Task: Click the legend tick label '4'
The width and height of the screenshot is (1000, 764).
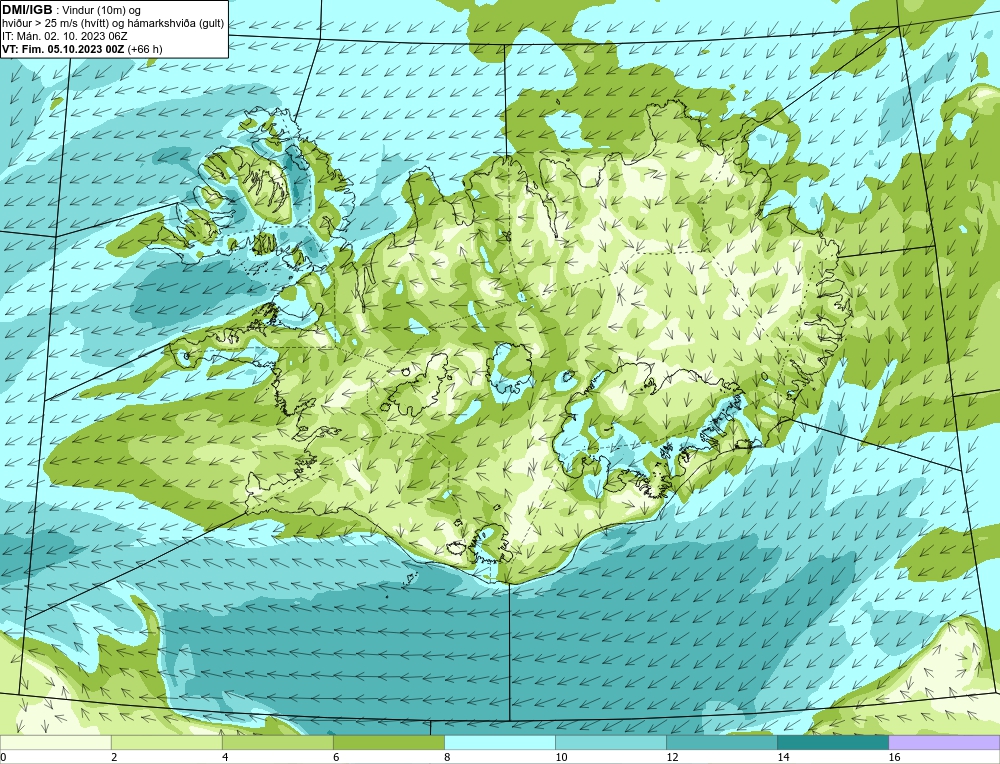Action: [225, 757]
